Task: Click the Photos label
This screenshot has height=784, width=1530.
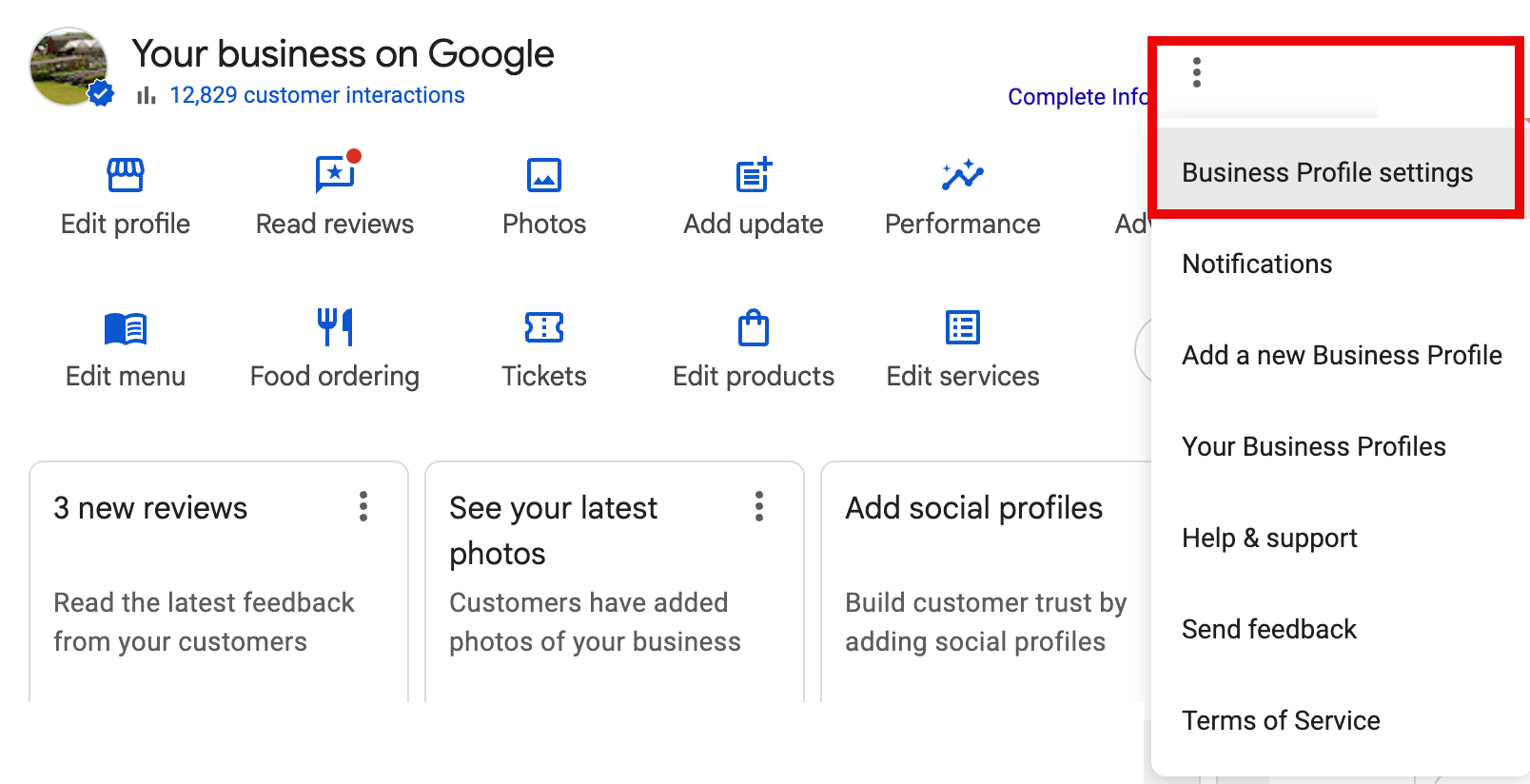Action: point(544,224)
